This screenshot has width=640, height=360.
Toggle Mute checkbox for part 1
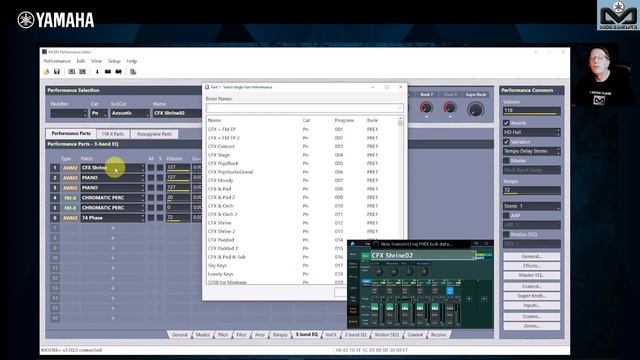[x=151, y=168]
